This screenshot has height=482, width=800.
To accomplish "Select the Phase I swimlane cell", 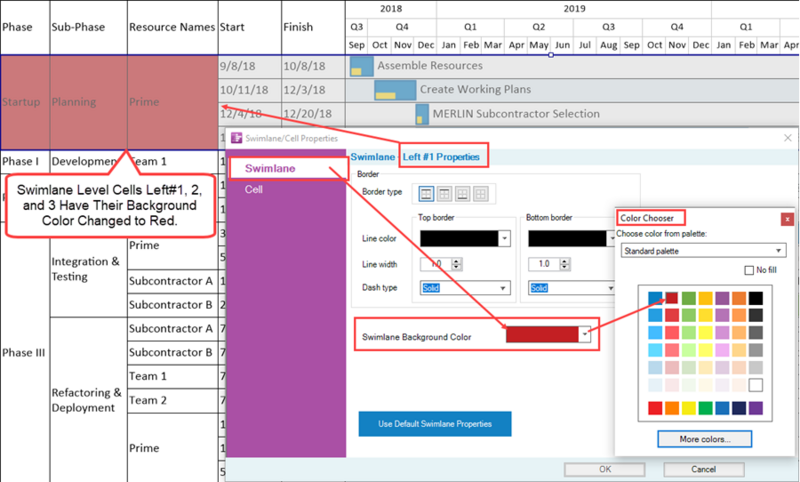I will (x=25, y=162).
